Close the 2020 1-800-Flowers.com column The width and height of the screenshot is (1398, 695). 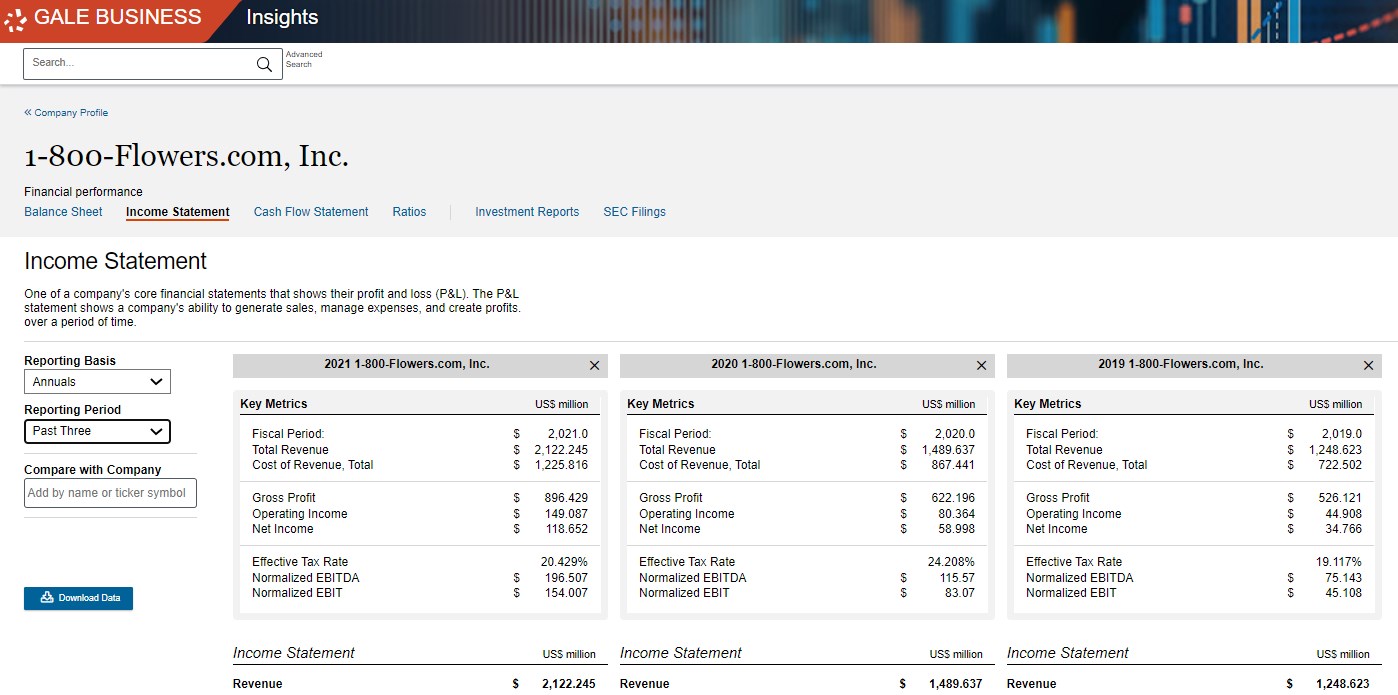point(981,366)
